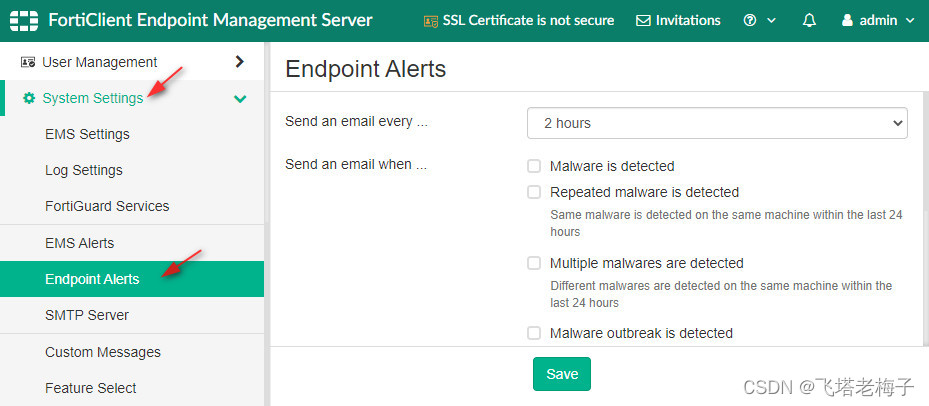929x406 pixels.
Task: Enable Multiple malwares are detected checkbox
Action: [534, 263]
